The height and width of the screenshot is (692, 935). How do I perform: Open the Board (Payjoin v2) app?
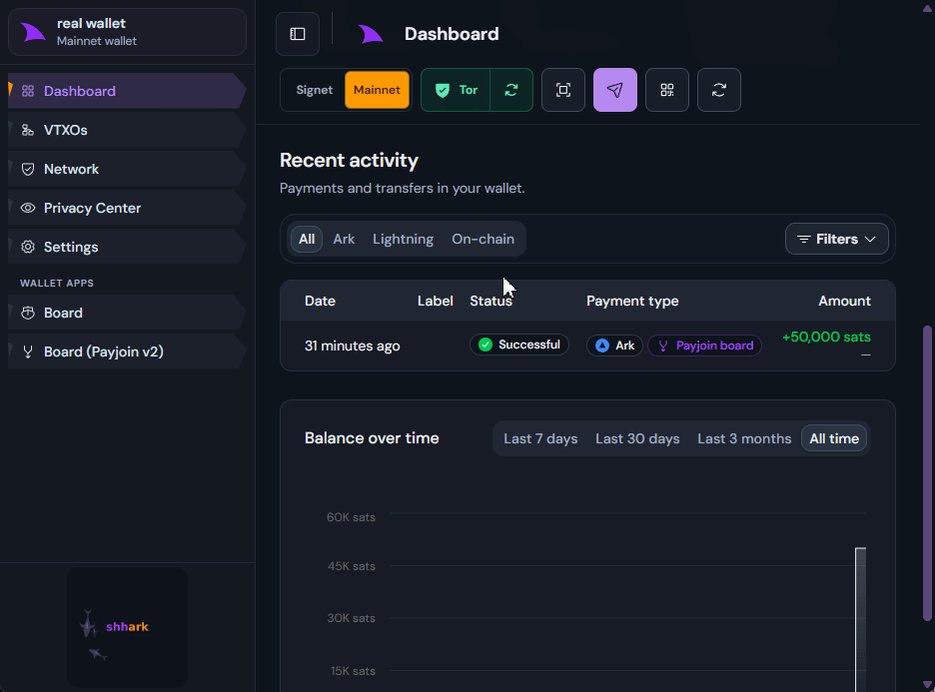pyautogui.click(x=126, y=352)
